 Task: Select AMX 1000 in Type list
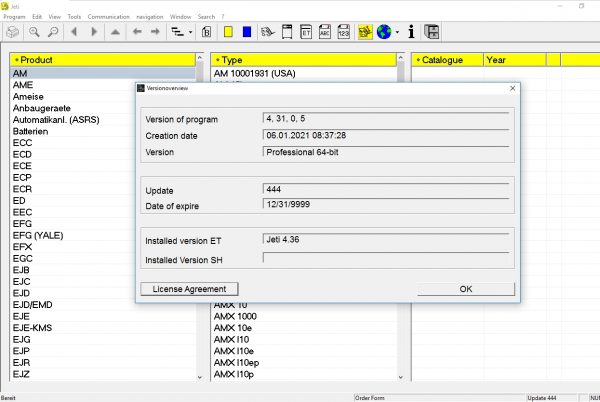235,316
